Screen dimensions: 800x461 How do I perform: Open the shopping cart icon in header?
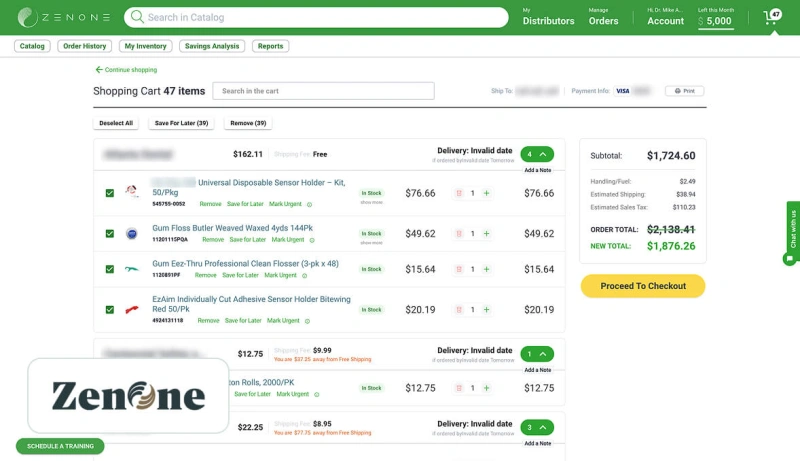tap(771, 18)
